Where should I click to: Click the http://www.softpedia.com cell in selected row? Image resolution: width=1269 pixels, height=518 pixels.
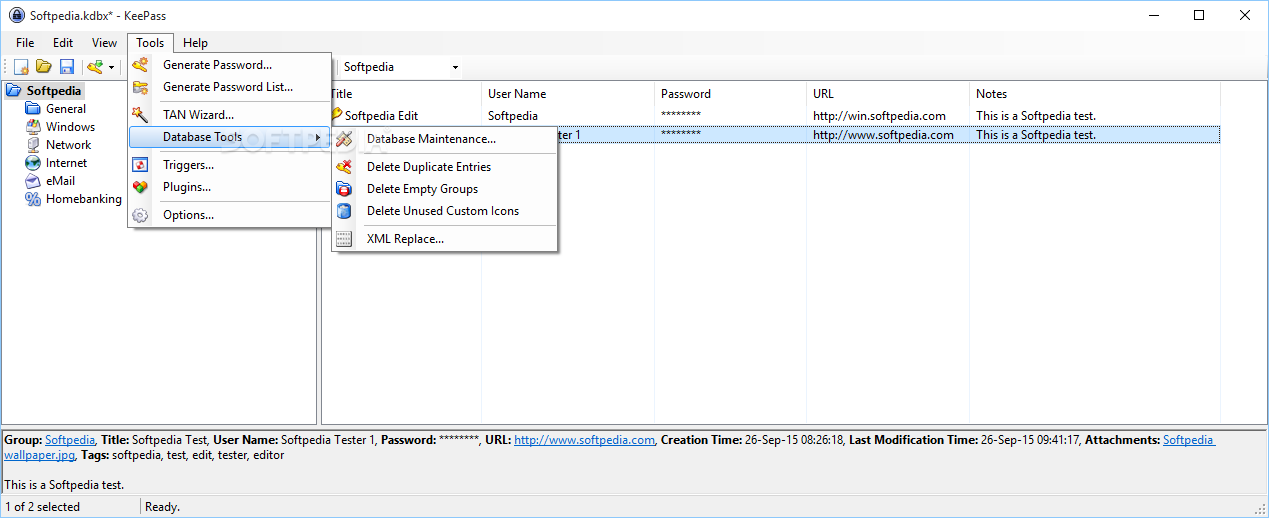(x=883, y=135)
